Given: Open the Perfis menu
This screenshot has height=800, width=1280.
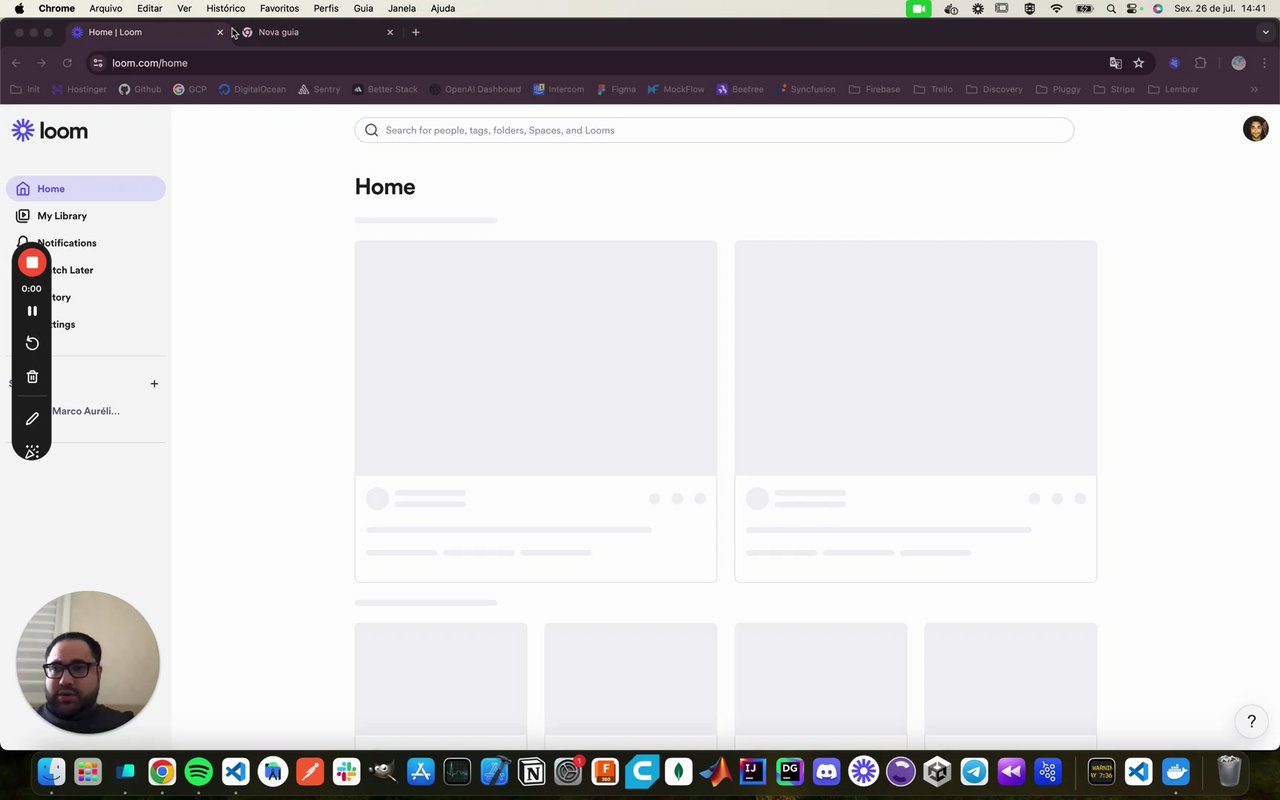Looking at the screenshot, I should [326, 8].
